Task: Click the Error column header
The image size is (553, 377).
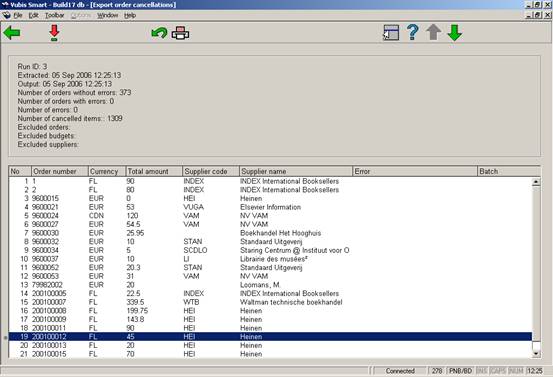Action: click(415, 171)
